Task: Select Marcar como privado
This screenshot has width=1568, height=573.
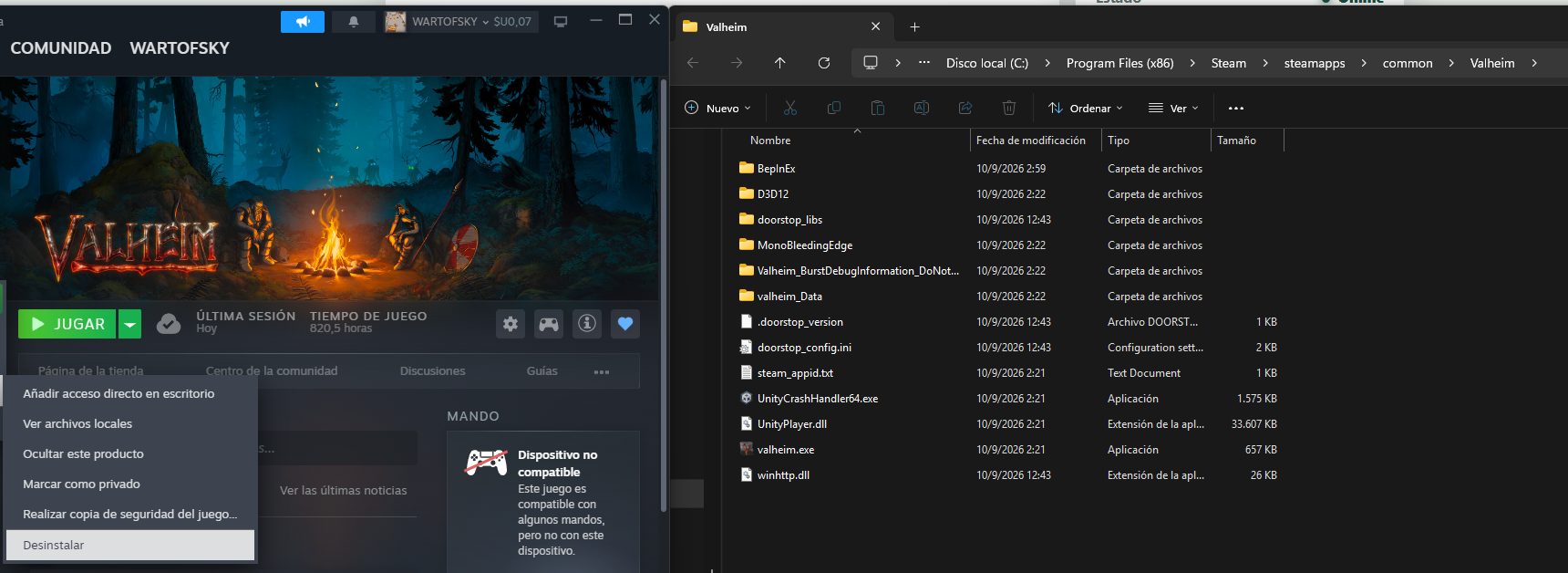Action: (129, 484)
